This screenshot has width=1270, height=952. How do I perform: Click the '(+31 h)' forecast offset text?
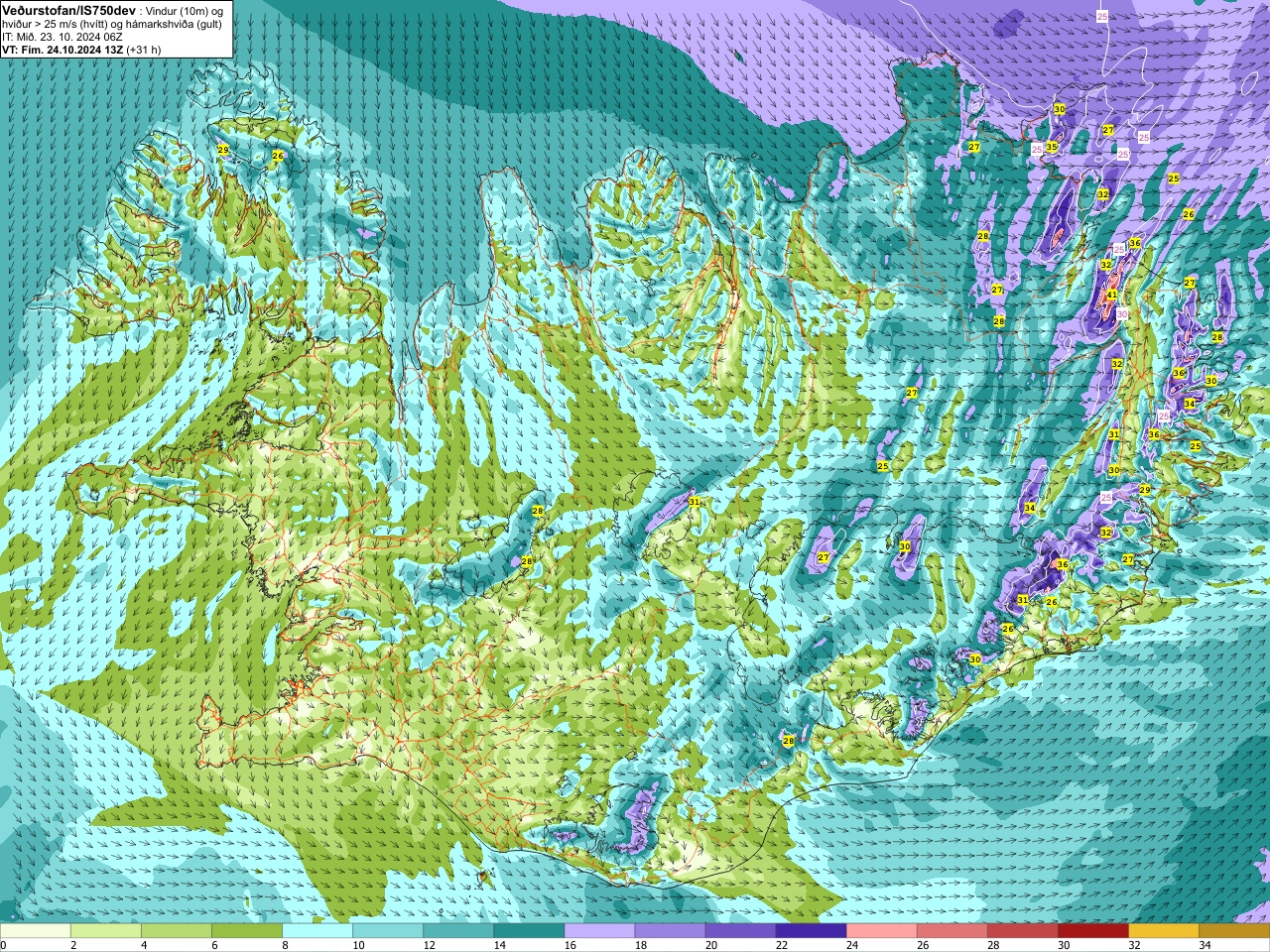click(x=144, y=50)
